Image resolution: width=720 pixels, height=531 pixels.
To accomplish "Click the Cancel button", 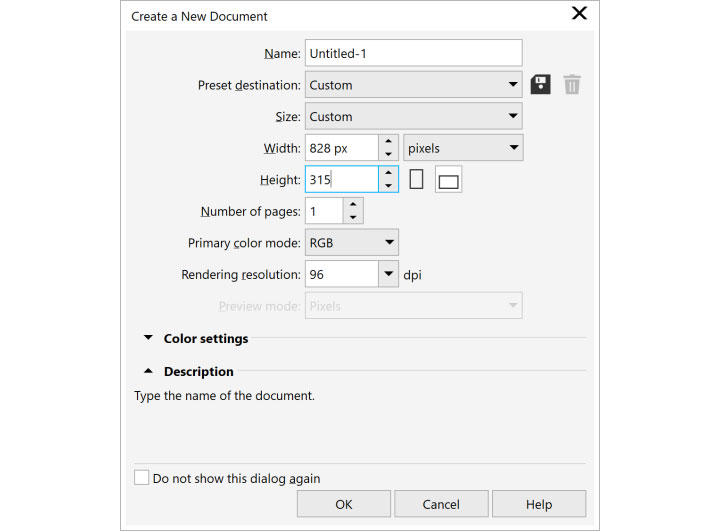I will click(441, 504).
